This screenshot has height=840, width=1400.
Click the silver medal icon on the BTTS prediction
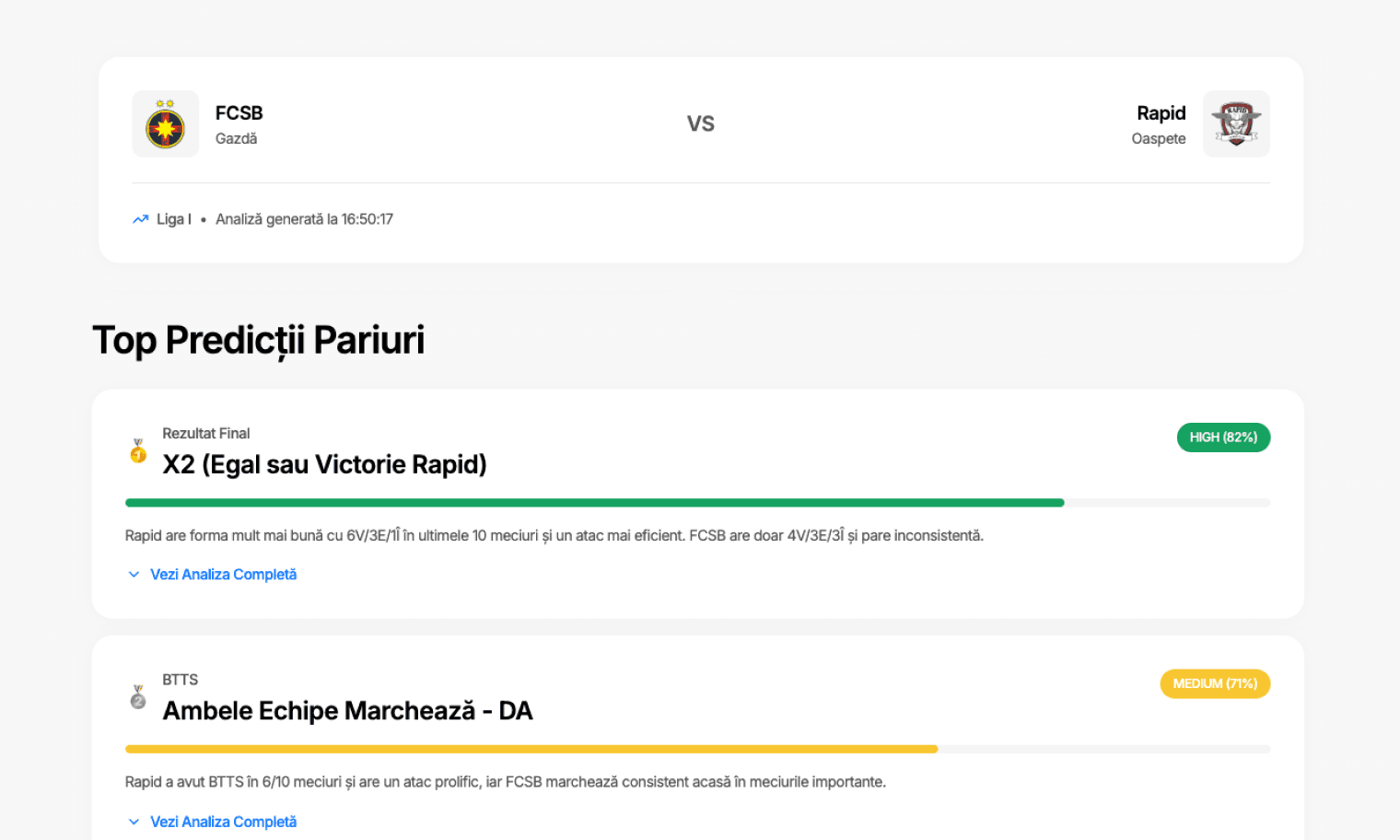pyautogui.click(x=137, y=697)
